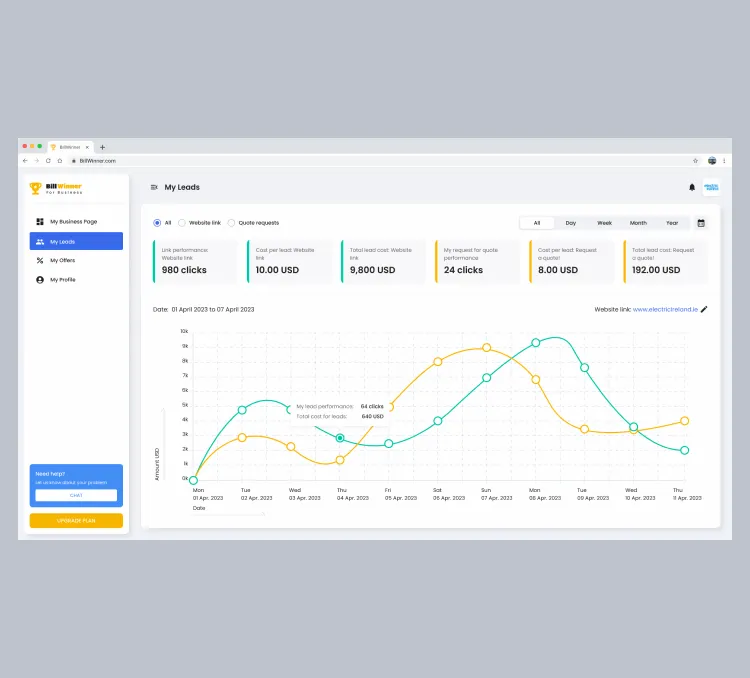Open My Profile in sidebar

click(x=62, y=280)
